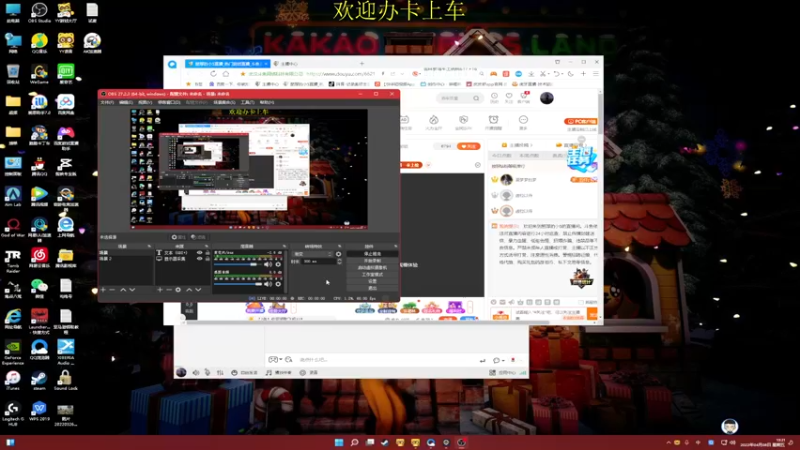
Task: Toggle visibility of the 文本 (GDI+) source
Action: pyautogui.click(x=199, y=253)
